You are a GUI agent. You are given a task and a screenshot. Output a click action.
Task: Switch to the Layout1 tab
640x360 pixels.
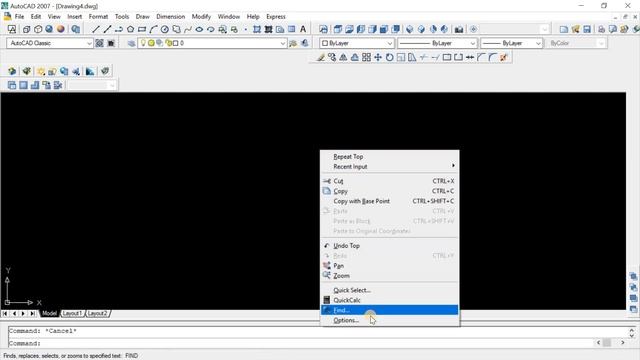point(73,313)
